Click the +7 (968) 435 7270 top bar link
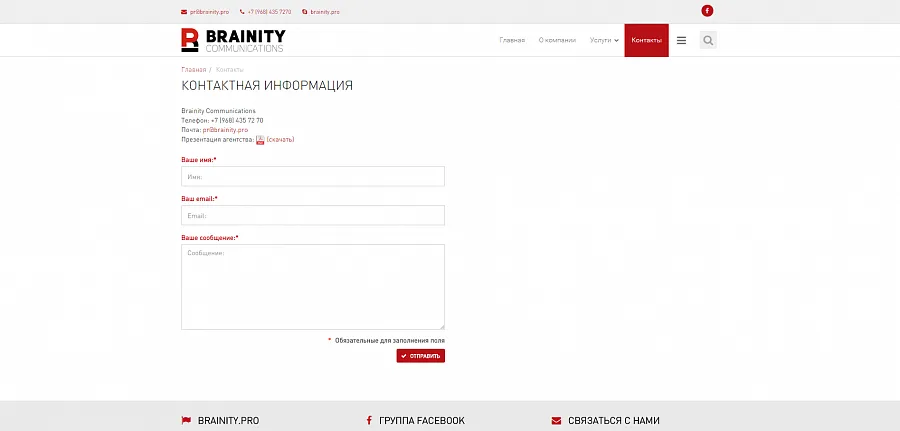Viewport: 900px width, 431px height. [x=269, y=11]
